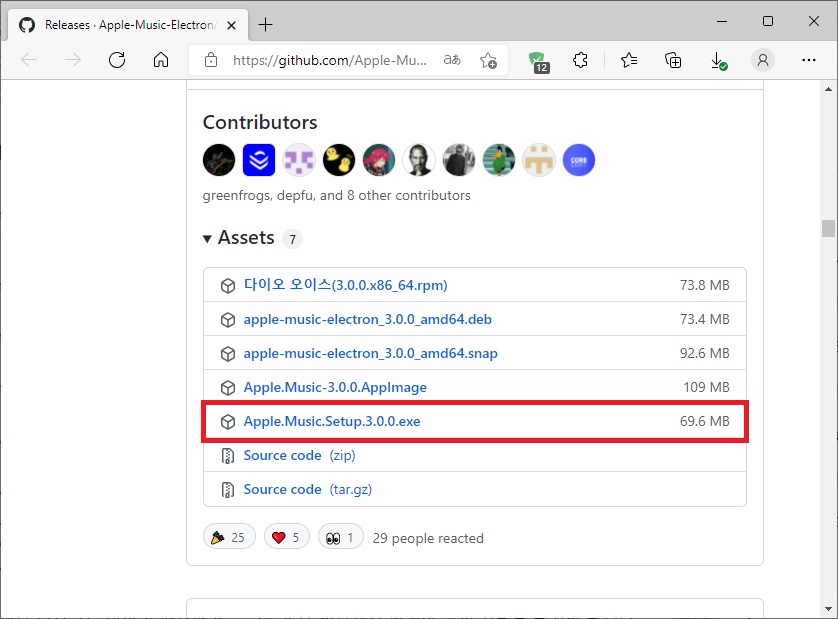Image resolution: width=838 pixels, height=619 pixels.
Task: Click the '109 MB' file size text
Action: (706, 387)
